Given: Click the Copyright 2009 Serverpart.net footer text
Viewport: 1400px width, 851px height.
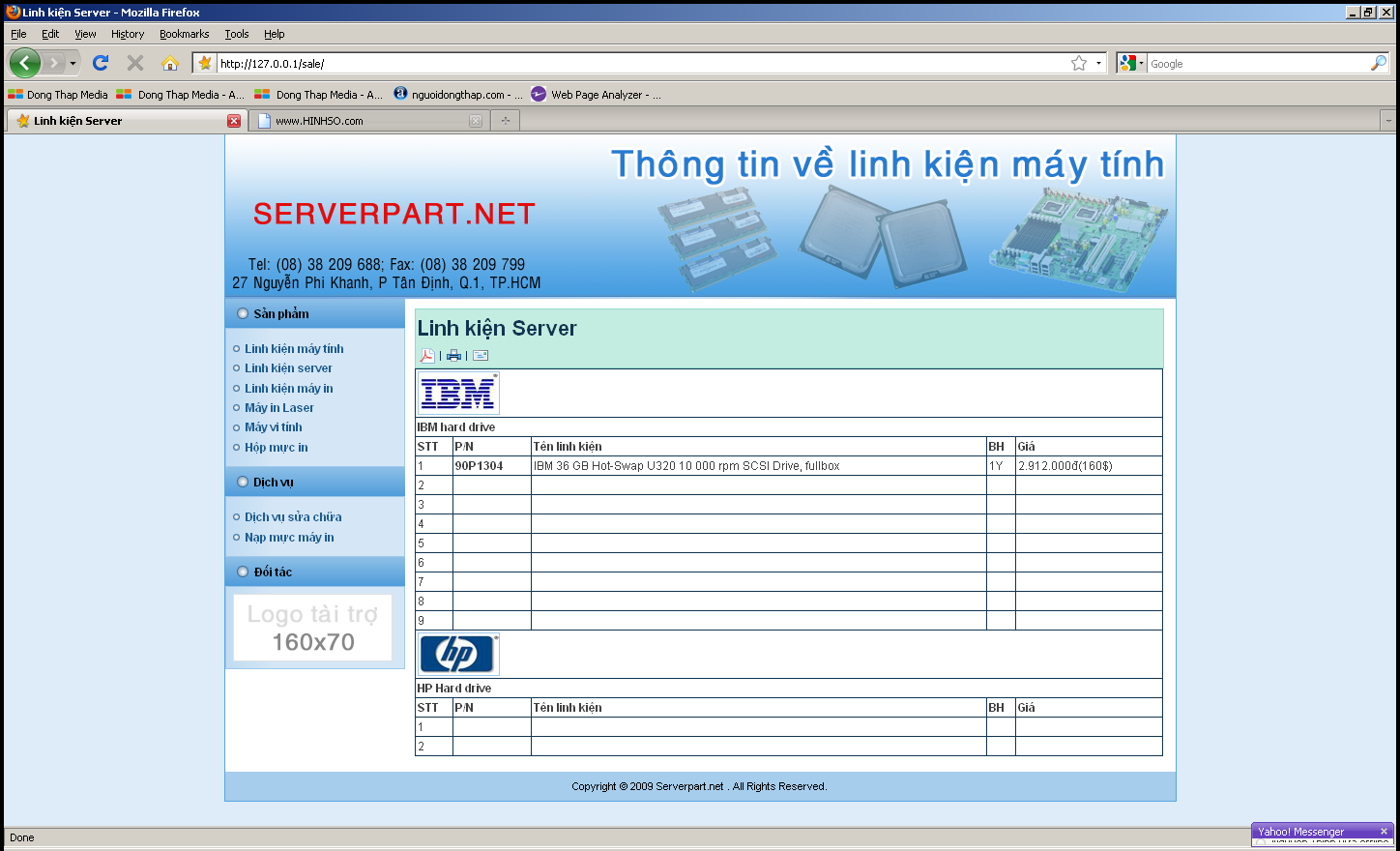Looking at the screenshot, I should [x=699, y=786].
